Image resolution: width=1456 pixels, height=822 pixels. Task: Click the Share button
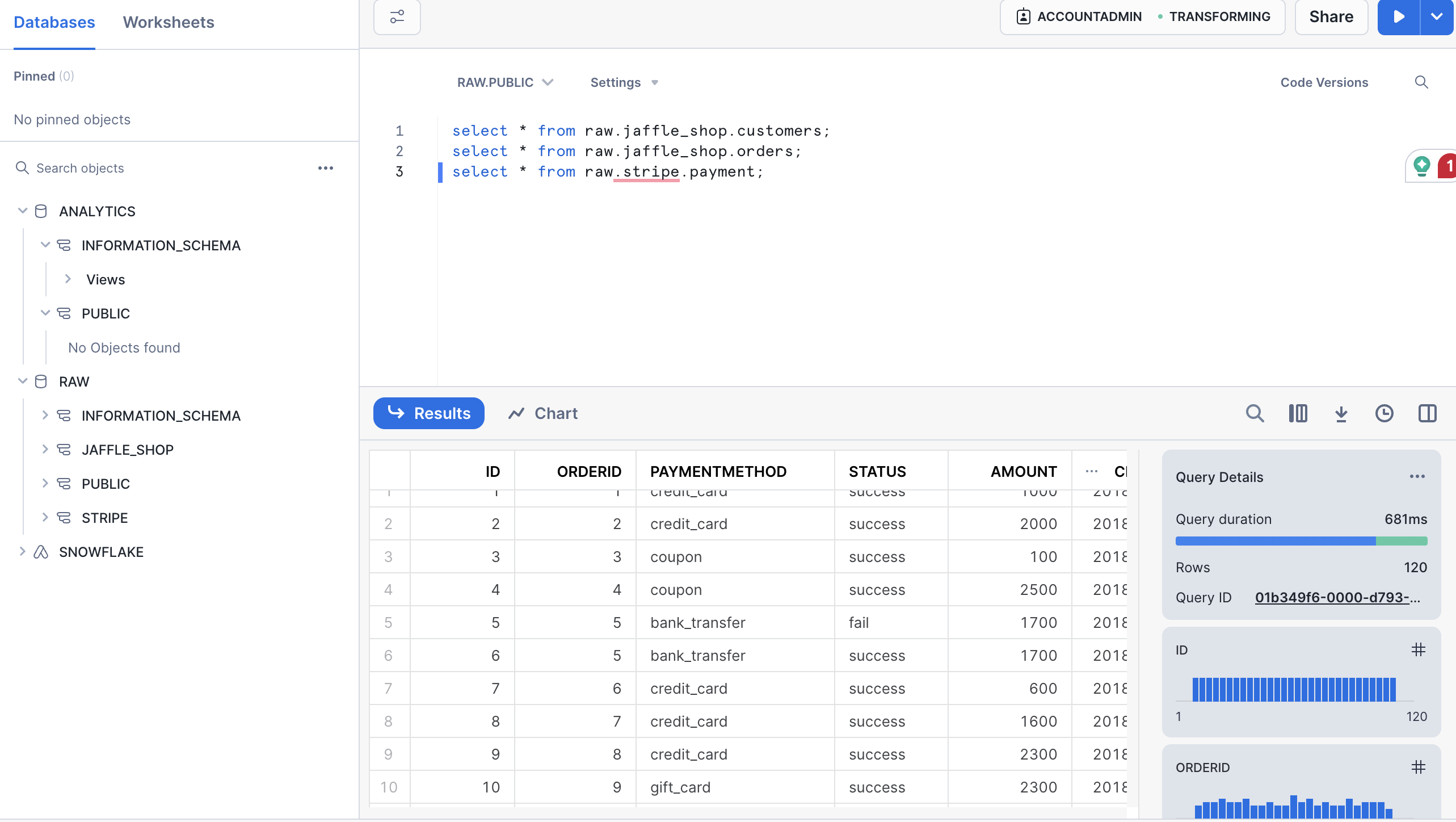coord(1332,16)
